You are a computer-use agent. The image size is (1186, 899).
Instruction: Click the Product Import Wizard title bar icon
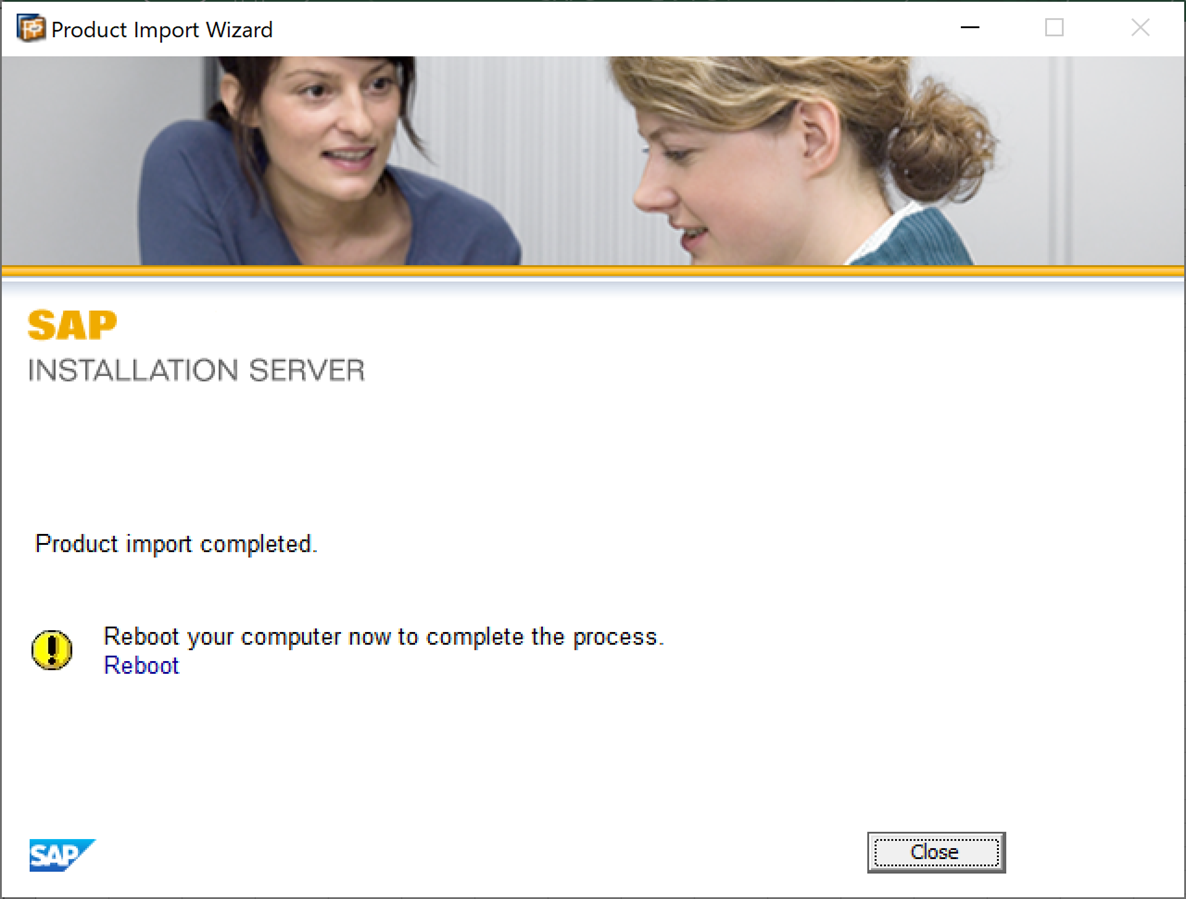pyautogui.click(x=31, y=29)
